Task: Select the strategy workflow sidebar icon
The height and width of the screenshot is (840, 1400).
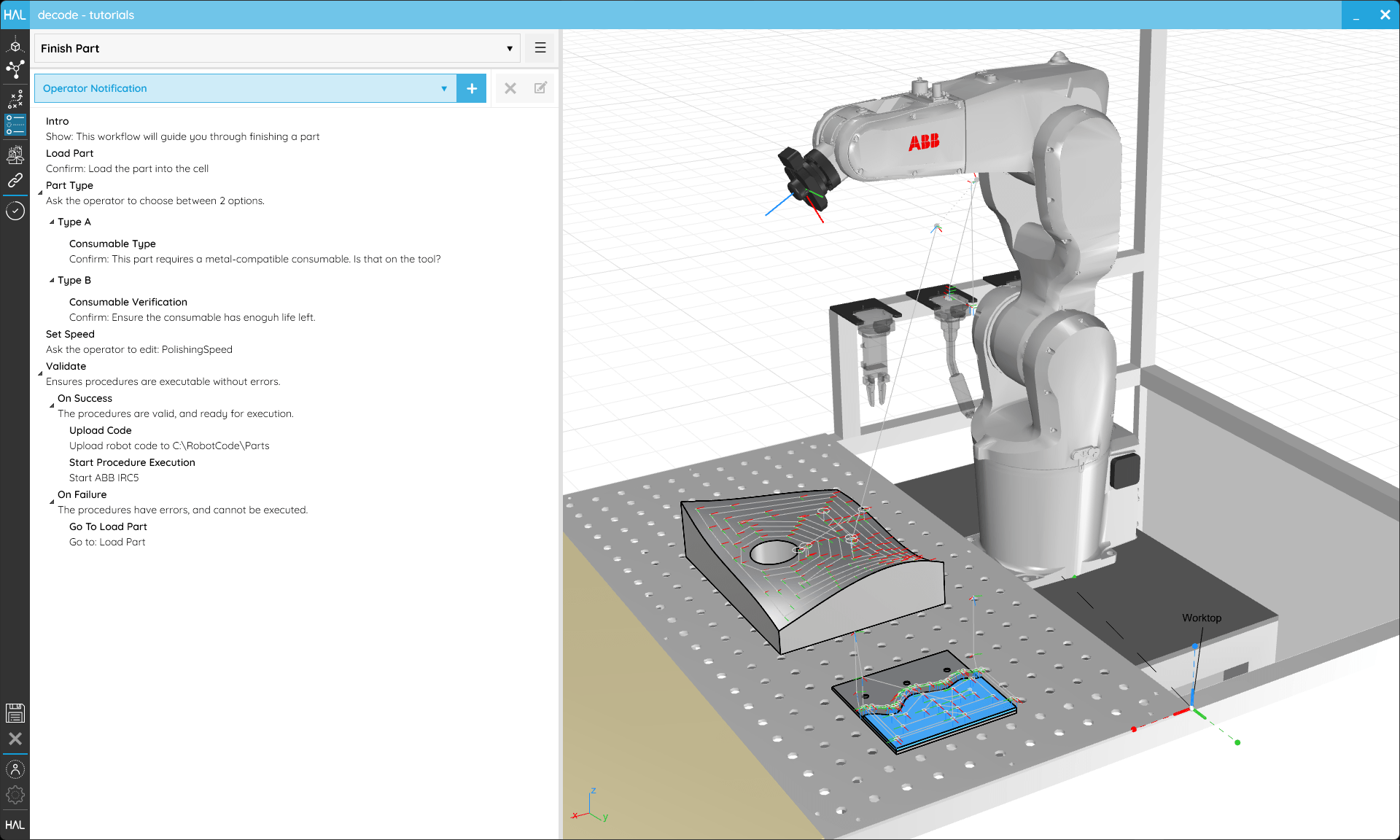Action: (15, 99)
